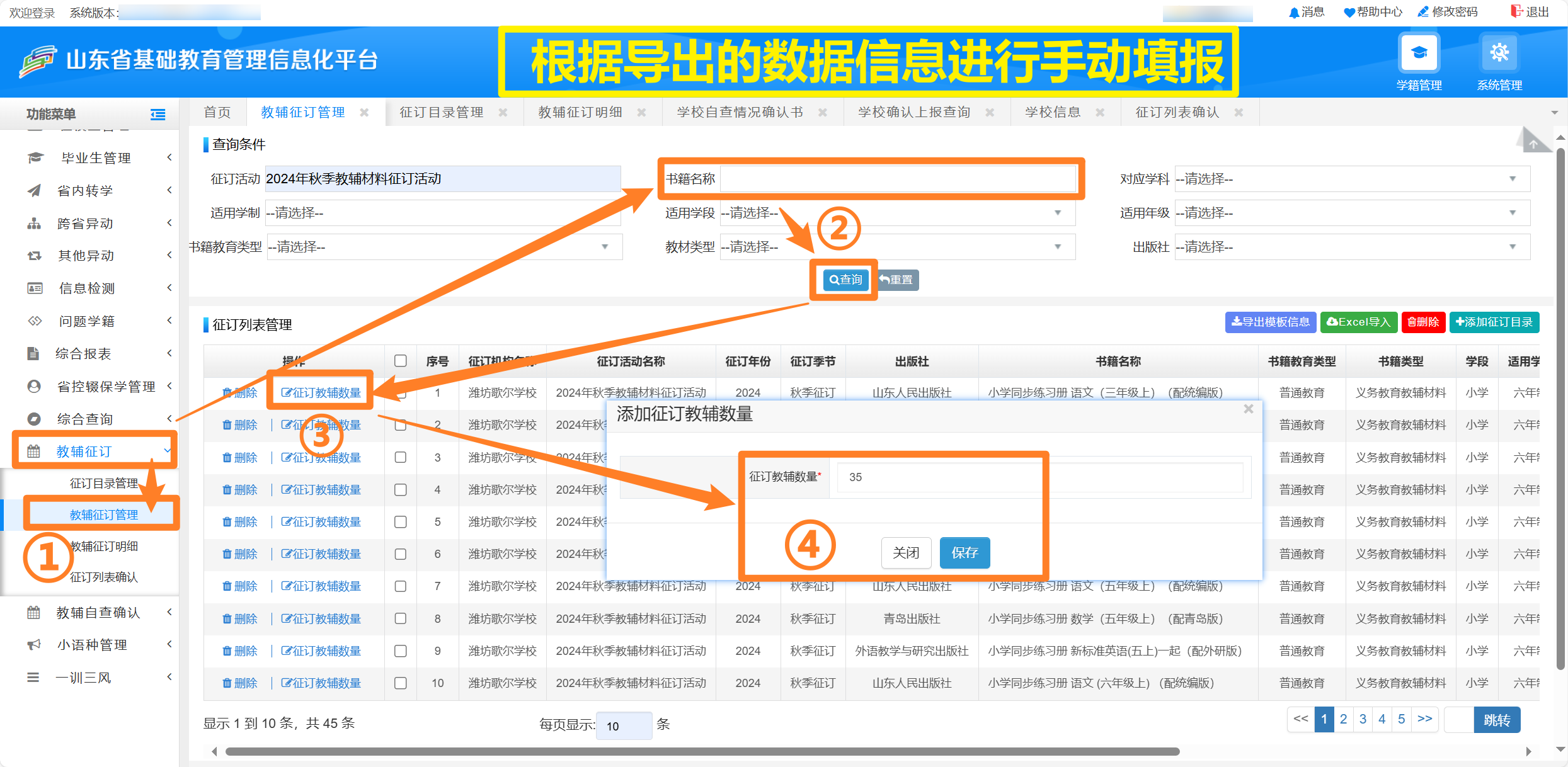Image resolution: width=1568 pixels, height=767 pixels.
Task: Check the checkbox for row 5
Action: pyautogui.click(x=400, y=521)
